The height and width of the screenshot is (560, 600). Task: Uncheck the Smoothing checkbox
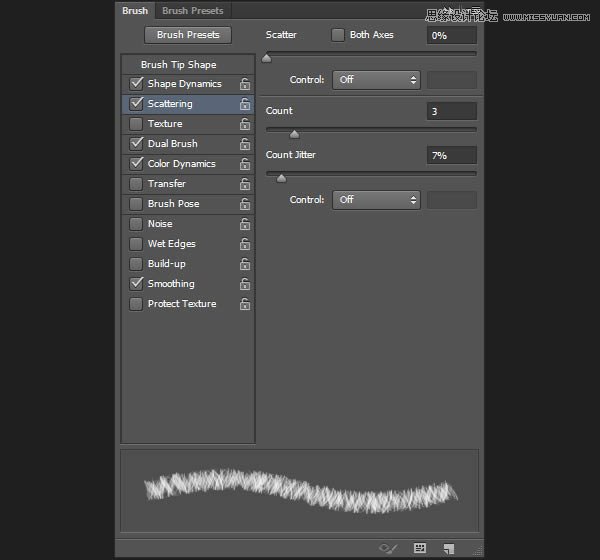point(136,284)
